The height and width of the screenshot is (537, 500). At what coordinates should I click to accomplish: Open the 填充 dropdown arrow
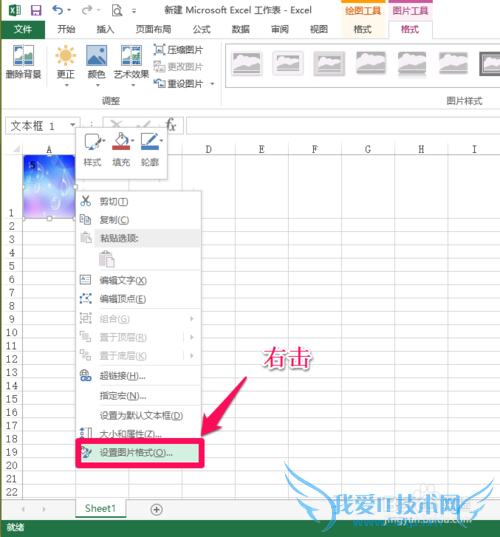[x=133, y=141]
